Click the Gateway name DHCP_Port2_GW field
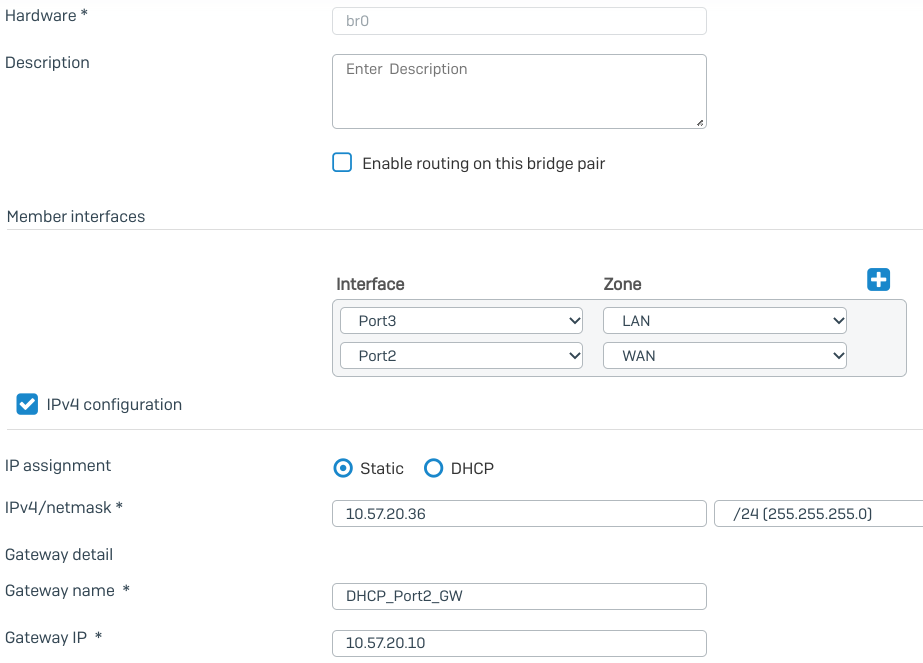 point(519,596)
